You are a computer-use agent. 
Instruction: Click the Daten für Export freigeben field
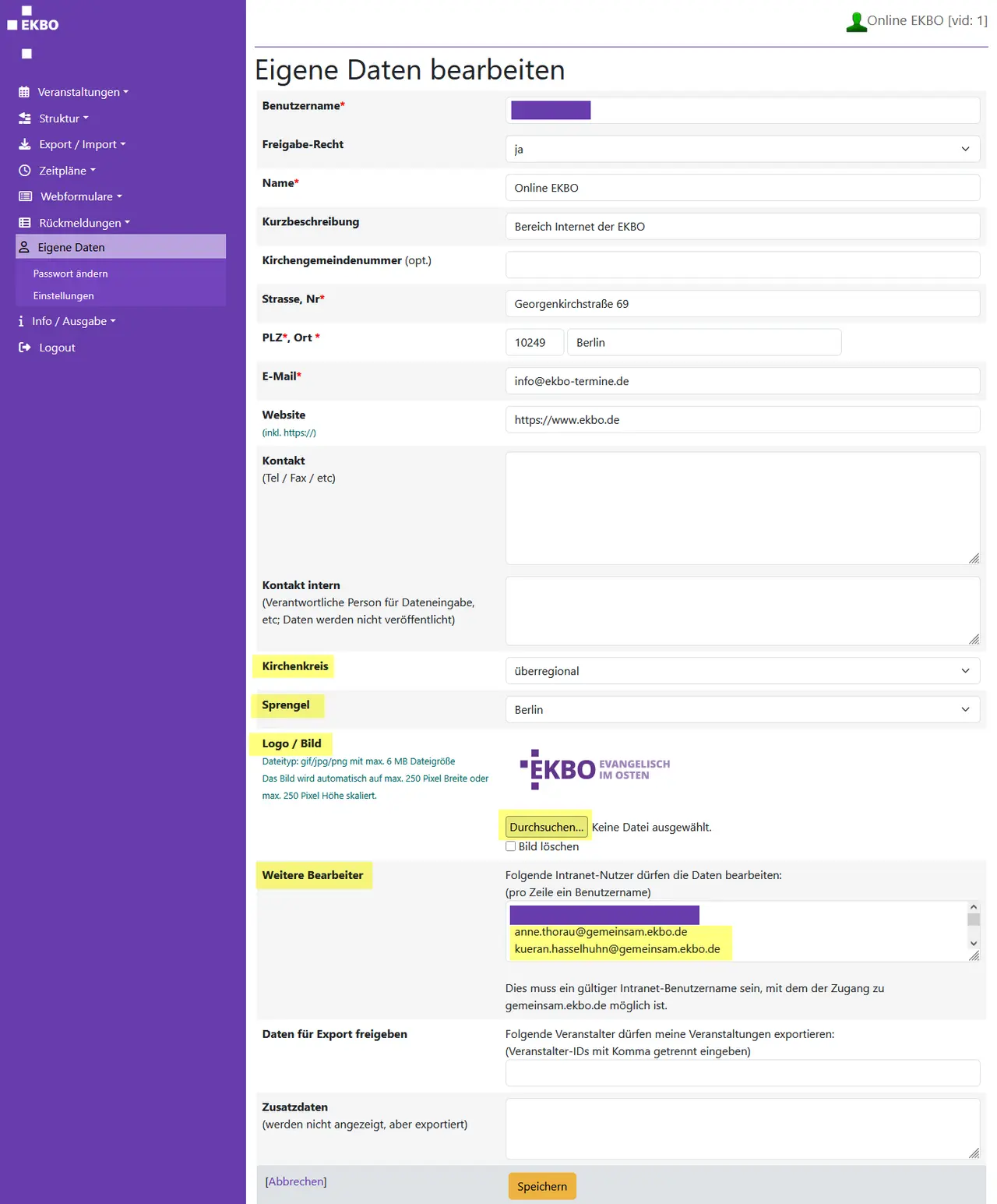[x=742, y=1073]
